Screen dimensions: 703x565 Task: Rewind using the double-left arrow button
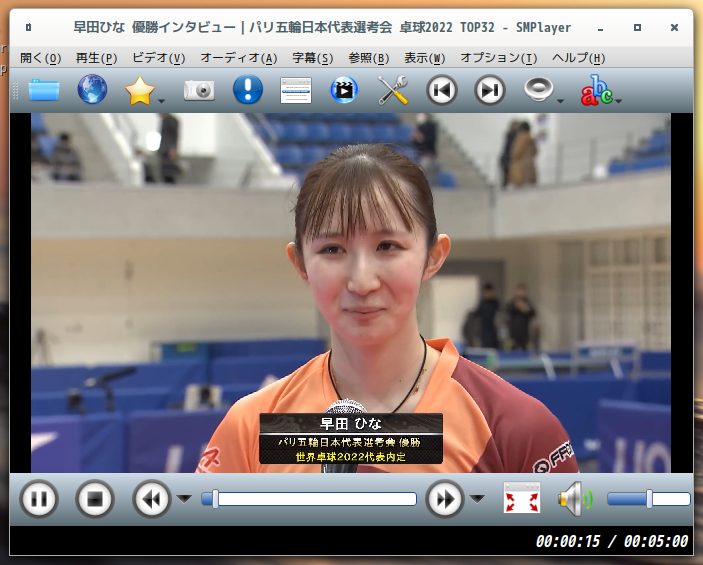(x=152, y=499)
